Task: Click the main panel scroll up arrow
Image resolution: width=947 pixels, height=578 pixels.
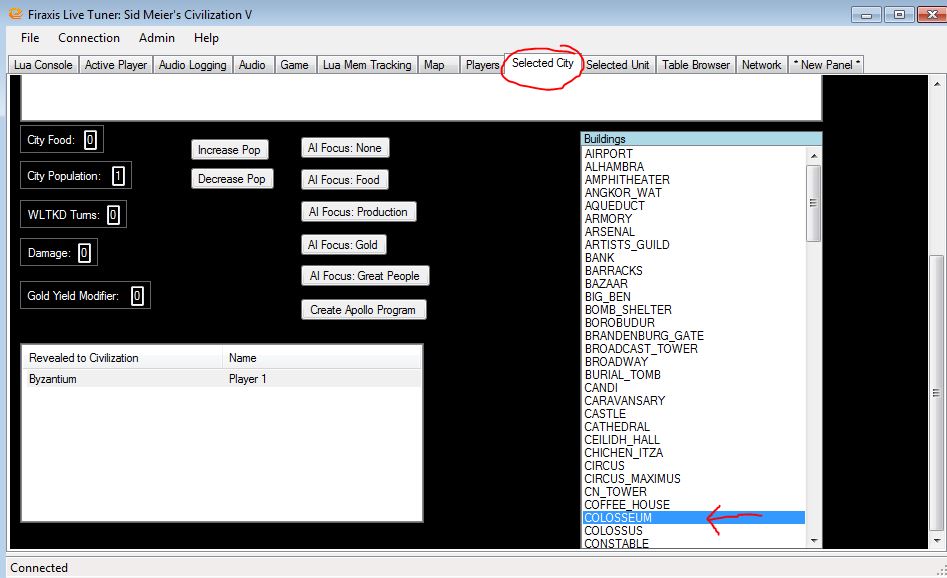Action: coord(937,84)
